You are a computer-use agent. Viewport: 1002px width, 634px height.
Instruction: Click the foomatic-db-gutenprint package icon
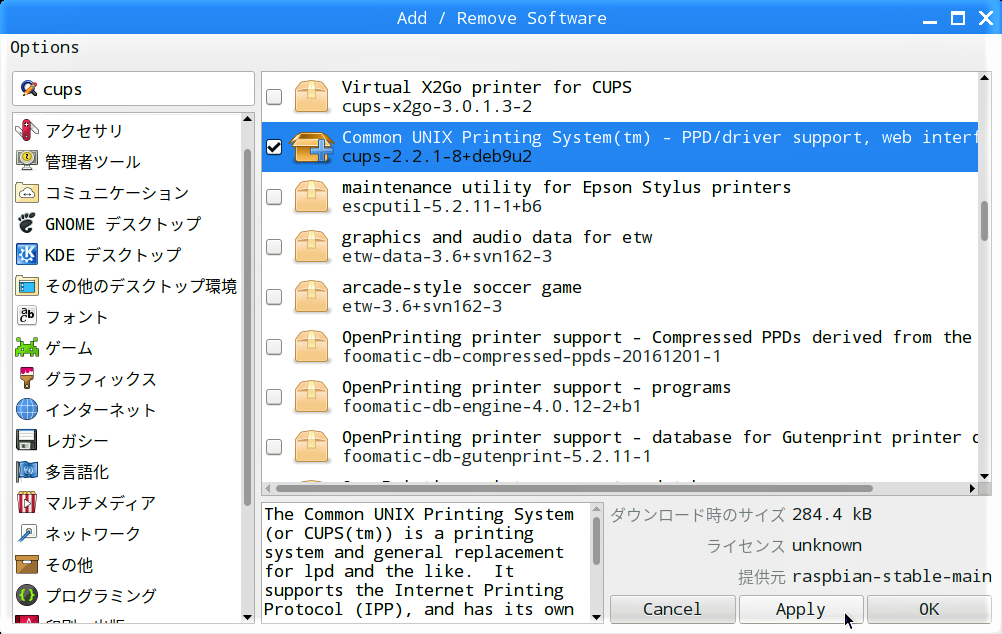(311, 447)
